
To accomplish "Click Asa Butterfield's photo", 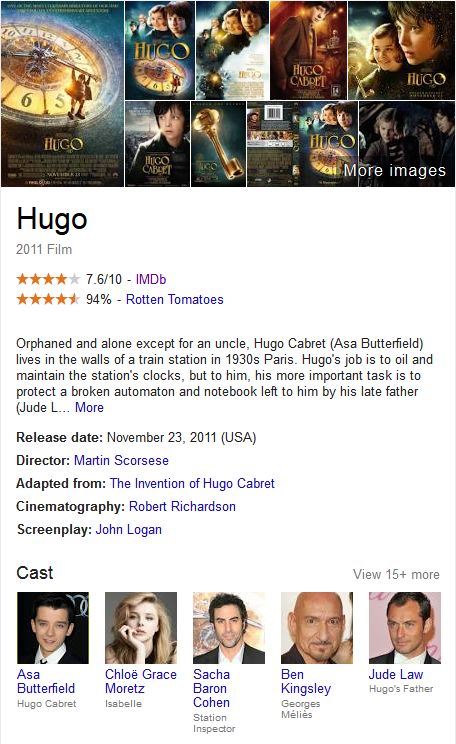I will 53,628.
